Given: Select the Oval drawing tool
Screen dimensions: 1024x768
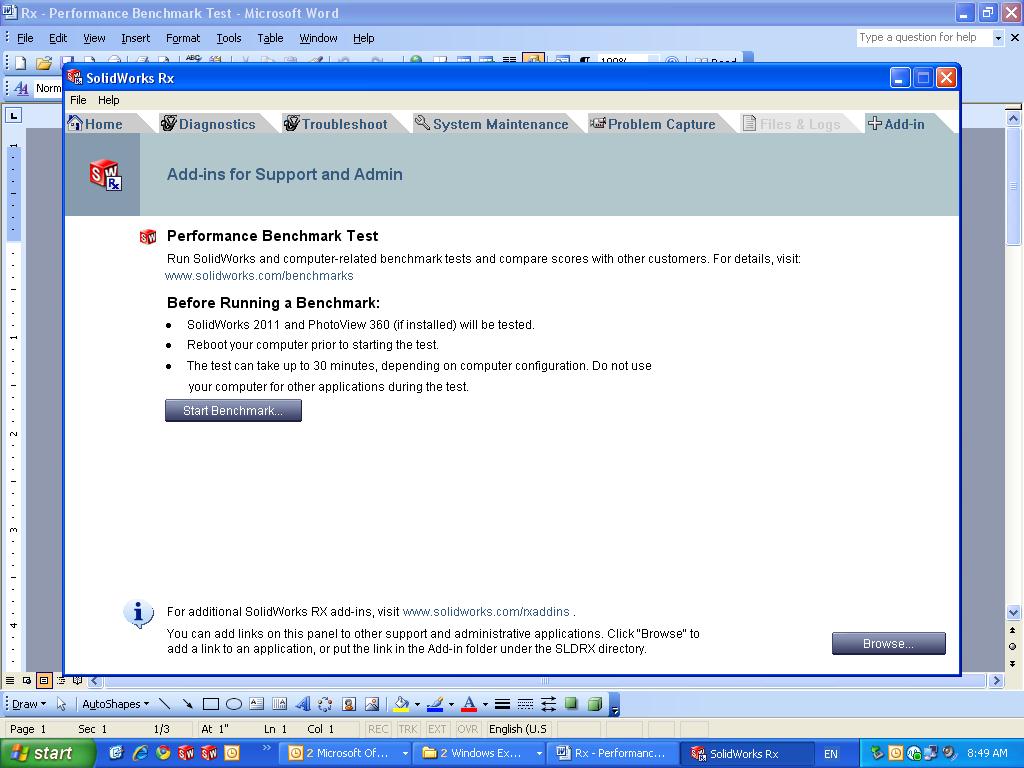Looking at the screenshot, I should tap(234, 704).
